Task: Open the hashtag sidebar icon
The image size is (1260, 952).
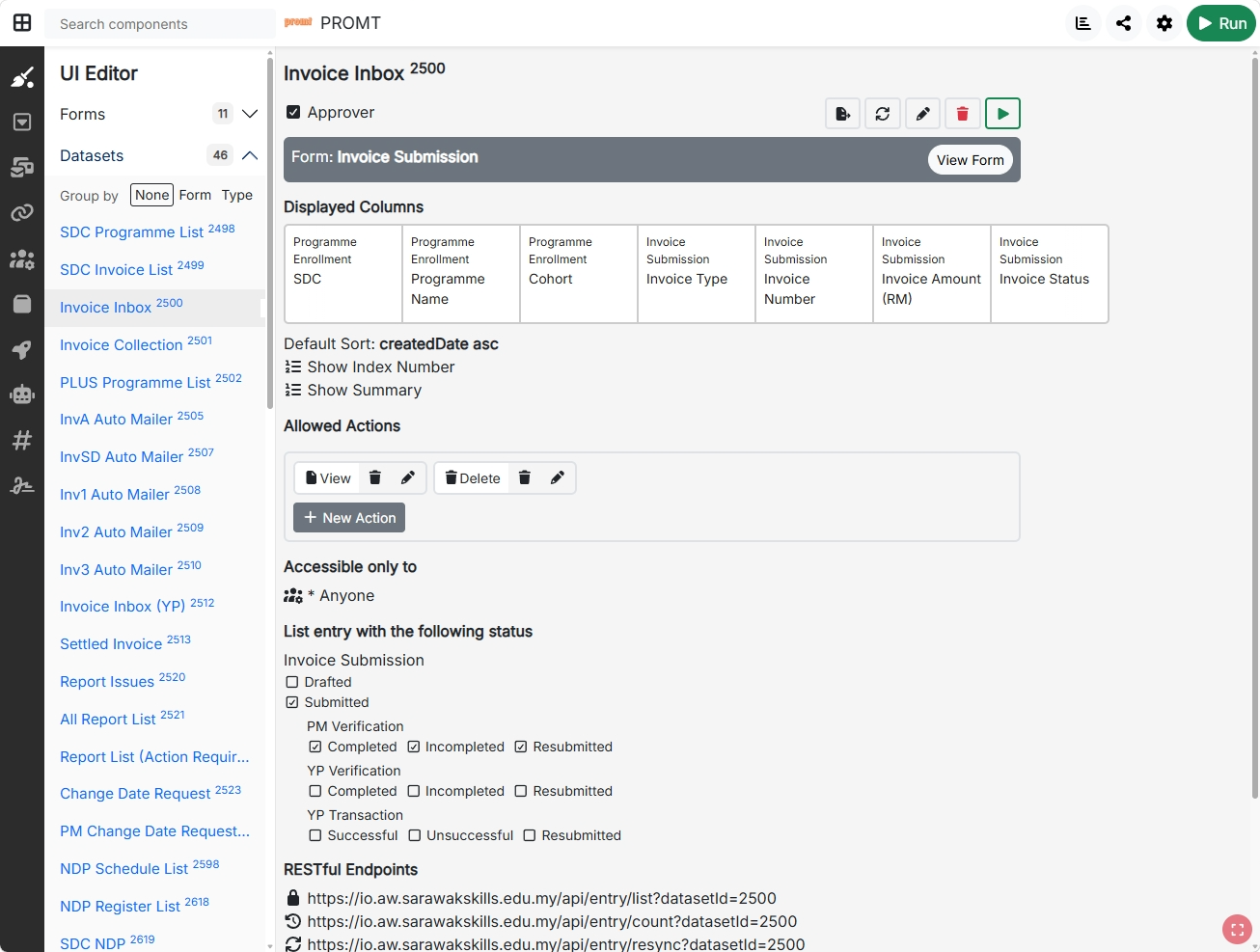Action: coord(22,441)
